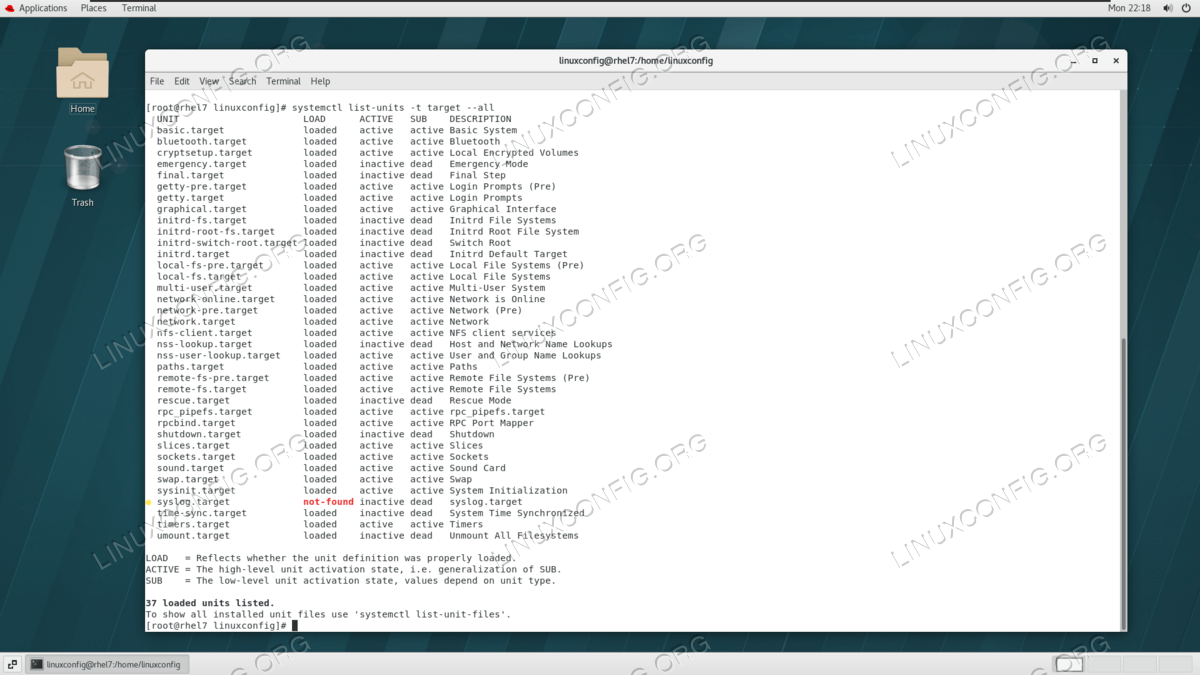The height and width of the screenshot is (675, 1200).
Task: Click the rescue.target unit name
Action: tap(193, 401)
